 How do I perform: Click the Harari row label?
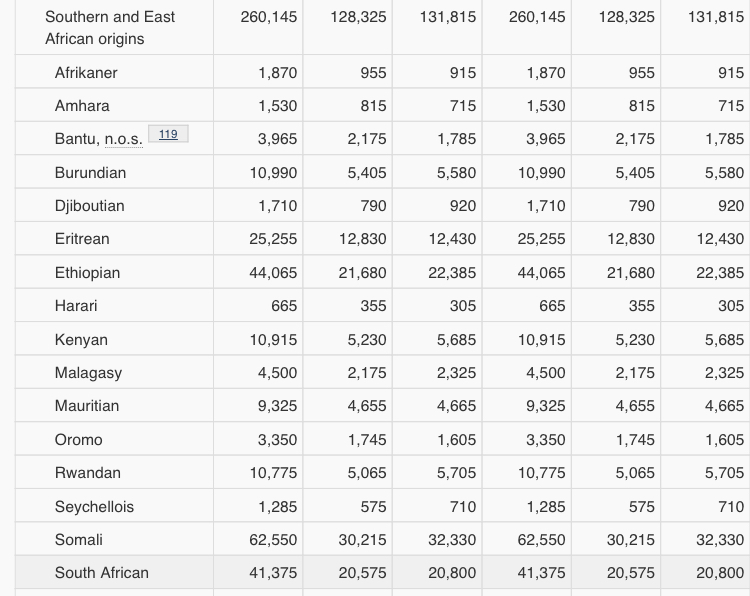pyautogui.click(x=76, y=306)
